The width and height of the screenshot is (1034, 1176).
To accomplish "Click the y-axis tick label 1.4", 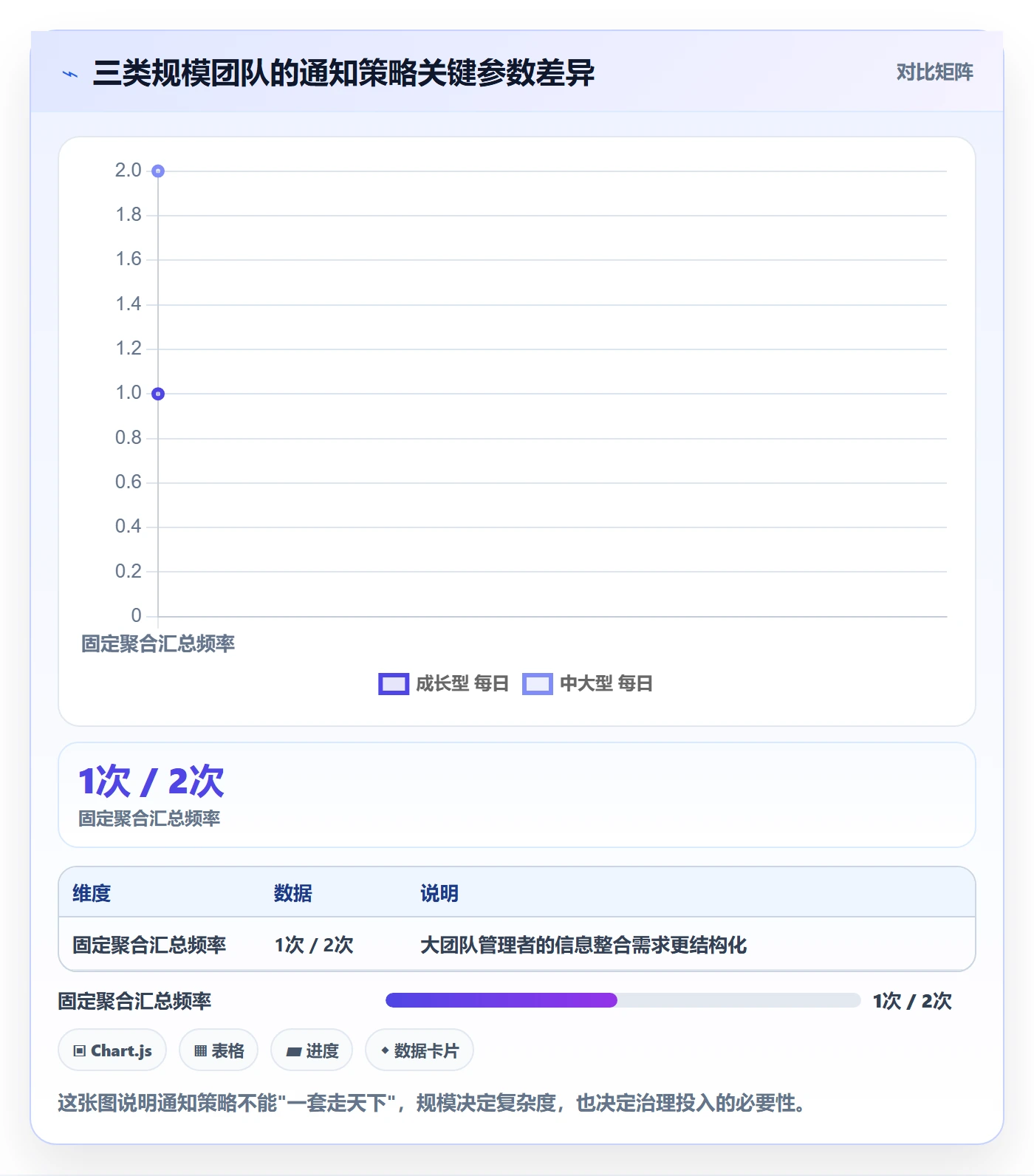I will (129, 304).
